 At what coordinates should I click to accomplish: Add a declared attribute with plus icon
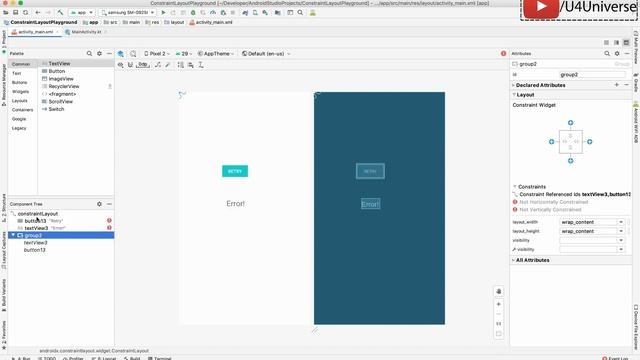click(x=617, y=85)
